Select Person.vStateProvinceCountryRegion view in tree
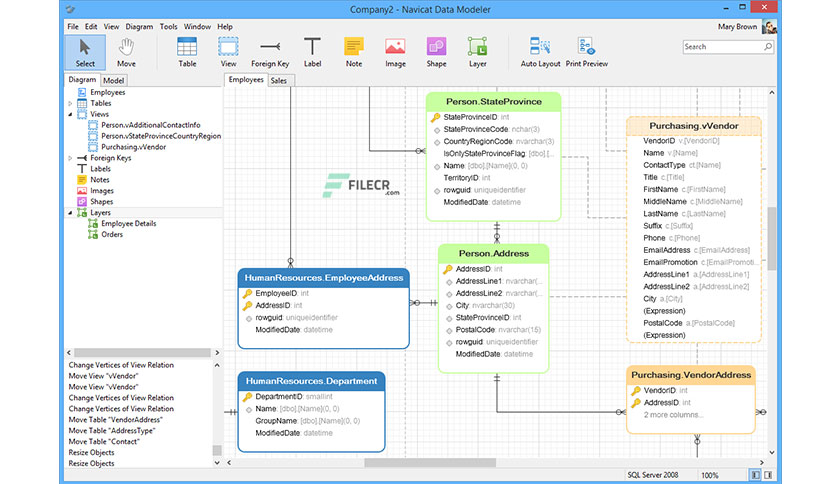Viewport: 836px width, 484px height. [x=161, y=136]
